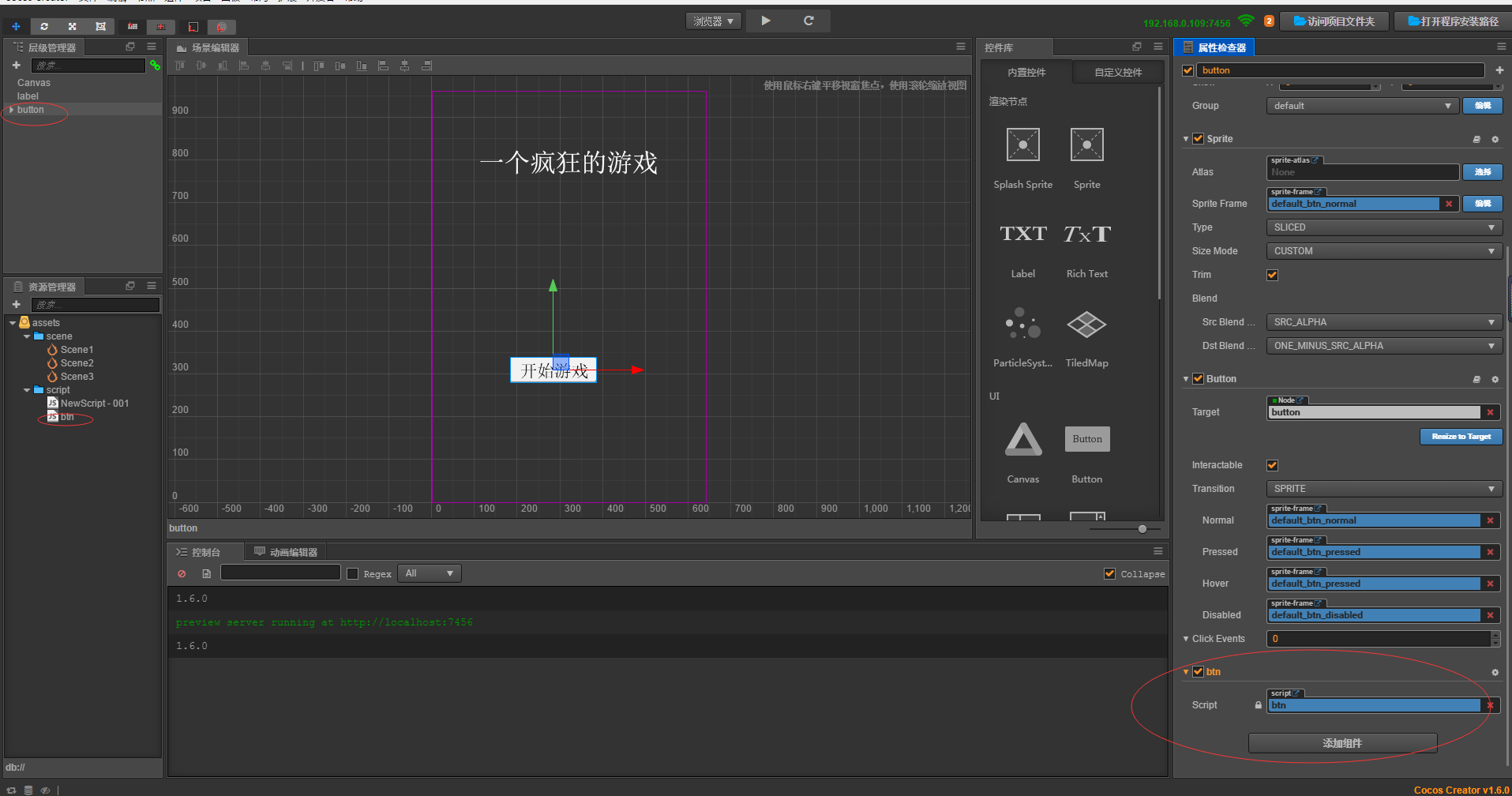Collapse the assets folder in the asset tree
This screenshot has height=796, width=1512.
click(x=13, y=323)
